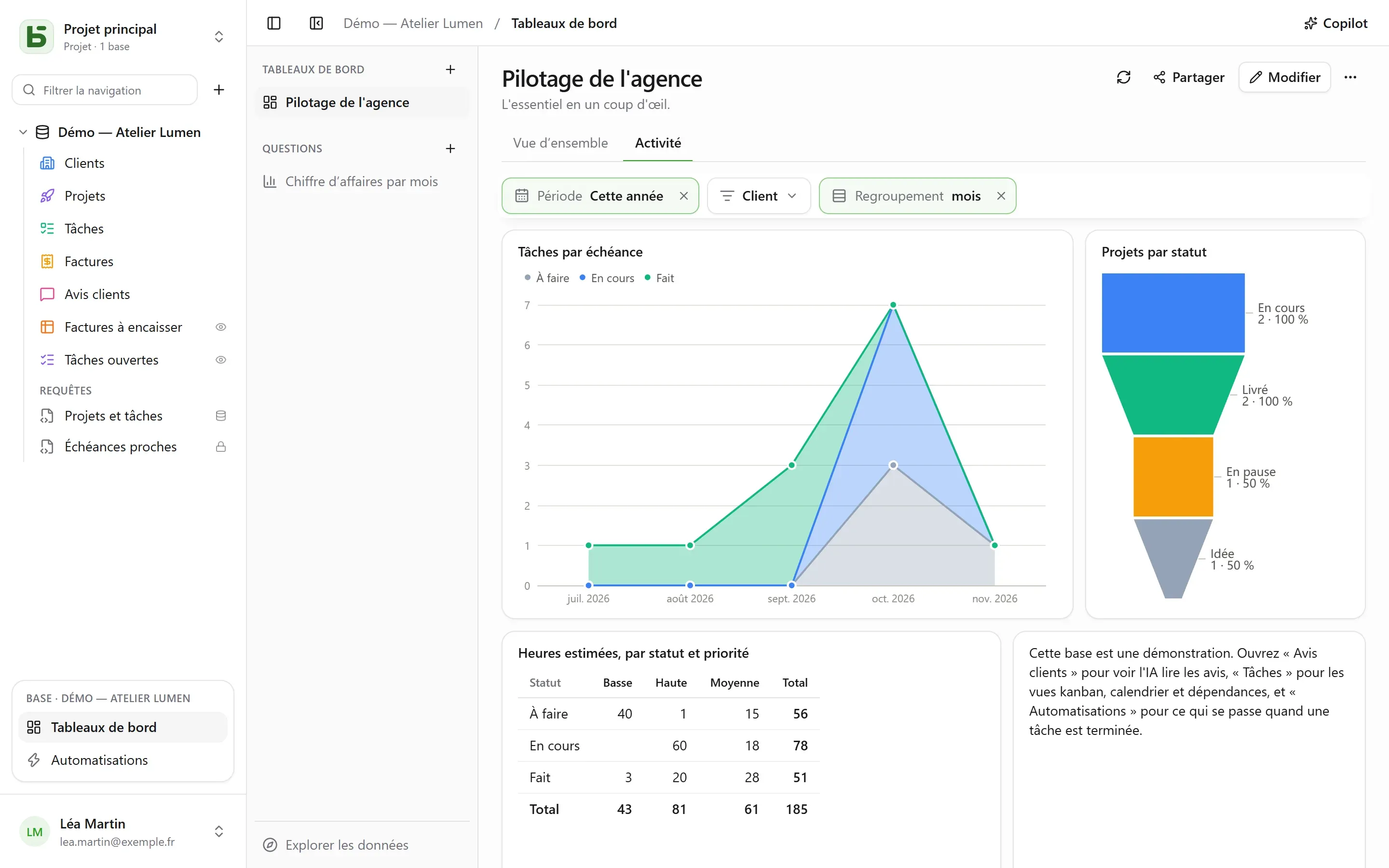Click the Partager button
This screenshot has height=868, width=1389.
[1189, 77]
